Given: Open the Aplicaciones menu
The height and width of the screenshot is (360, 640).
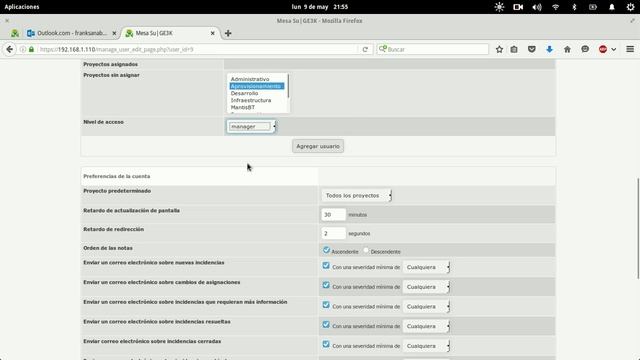Looking at the screenshot, I should pyautogui.click(x=22, y=7).
